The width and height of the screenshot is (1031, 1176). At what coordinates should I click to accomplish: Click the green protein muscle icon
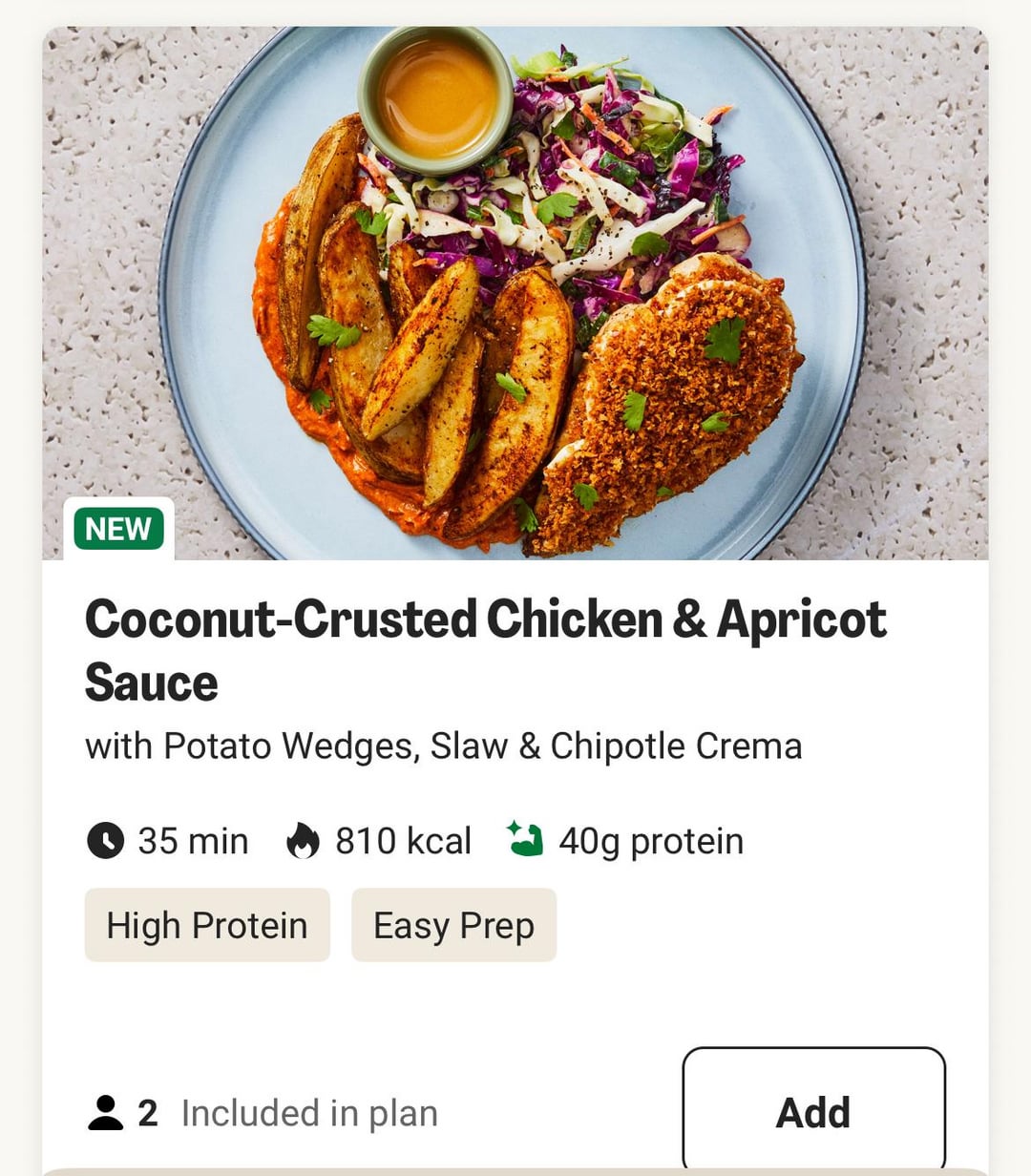click(525, 839)
